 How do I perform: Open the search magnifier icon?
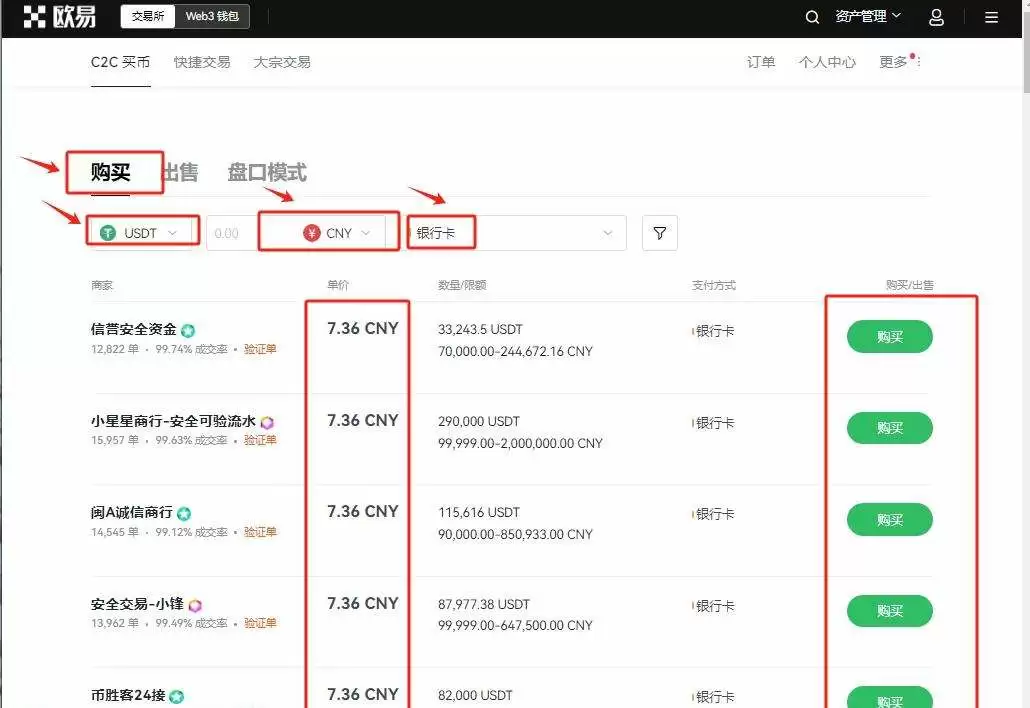point(813,17)
